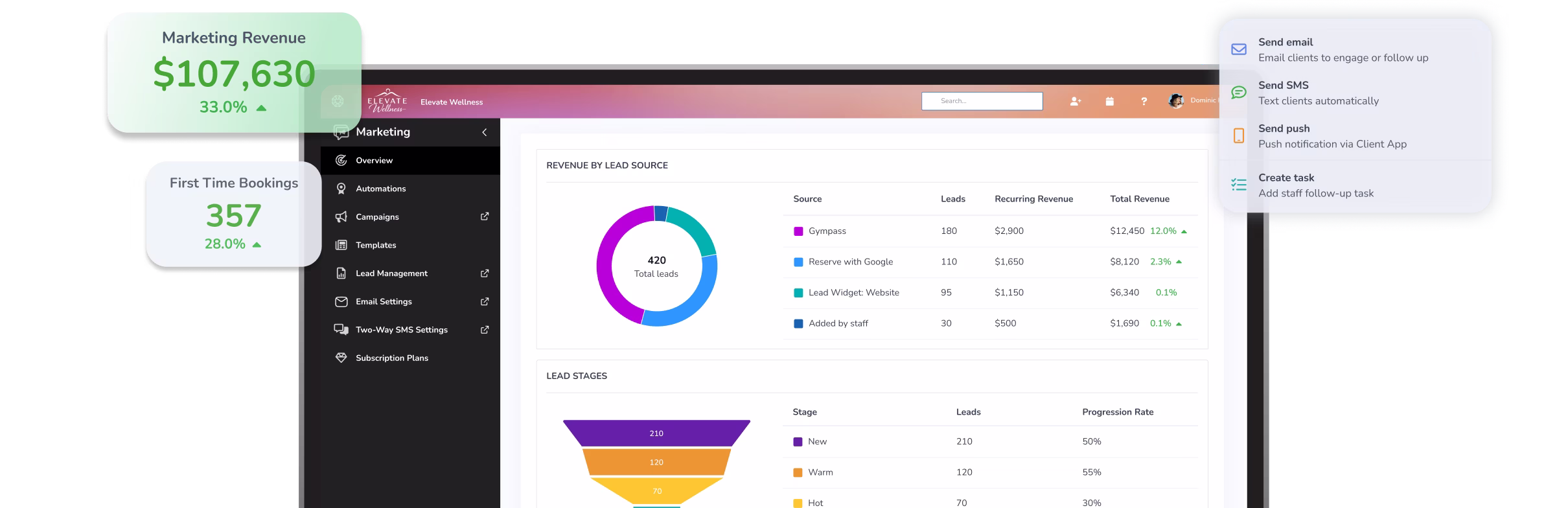Open Email Settings external link icon
The image size is (1568, 508).
click(485, 301)
